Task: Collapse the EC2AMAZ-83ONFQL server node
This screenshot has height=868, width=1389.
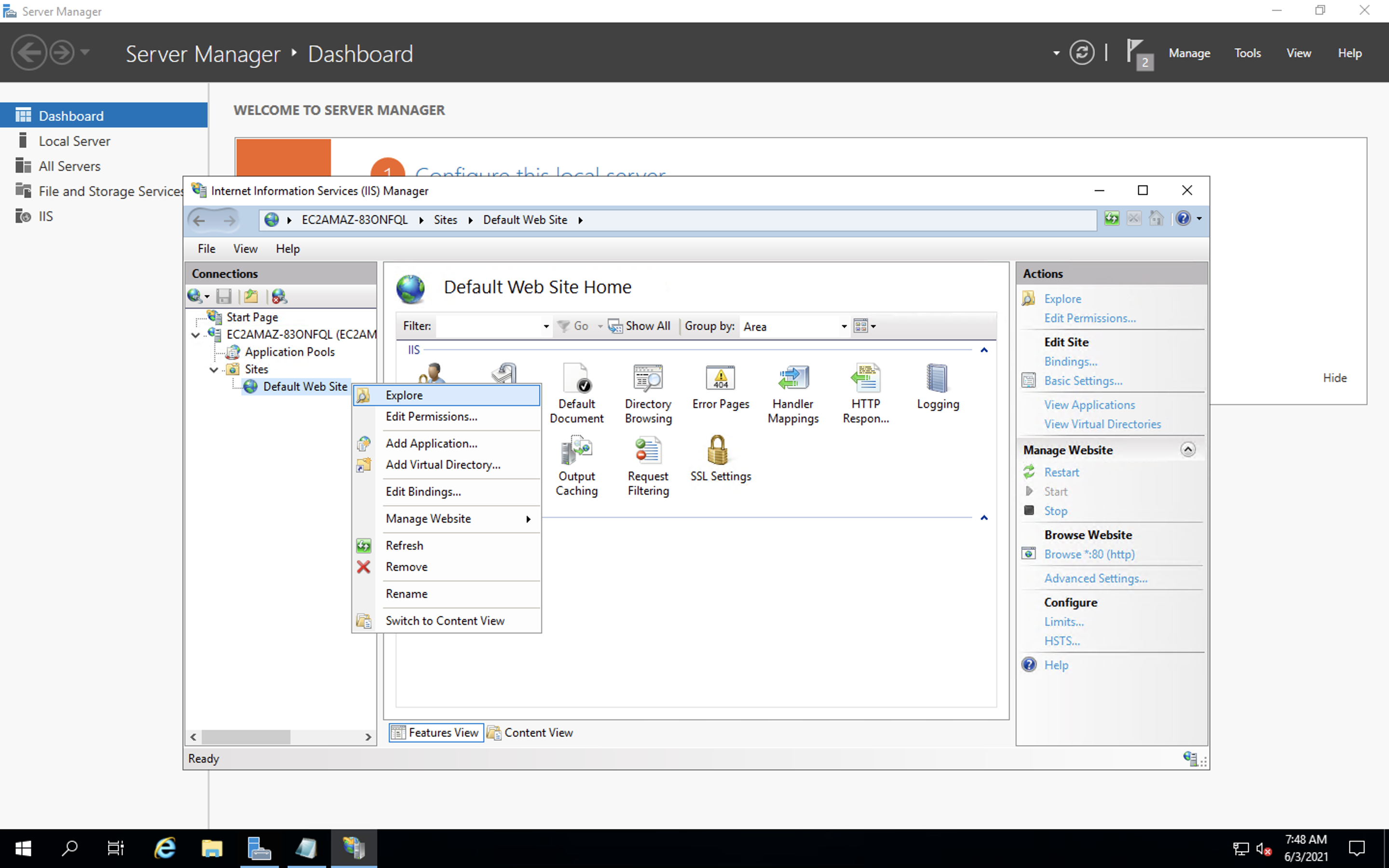Action: (x=196, y=335)
